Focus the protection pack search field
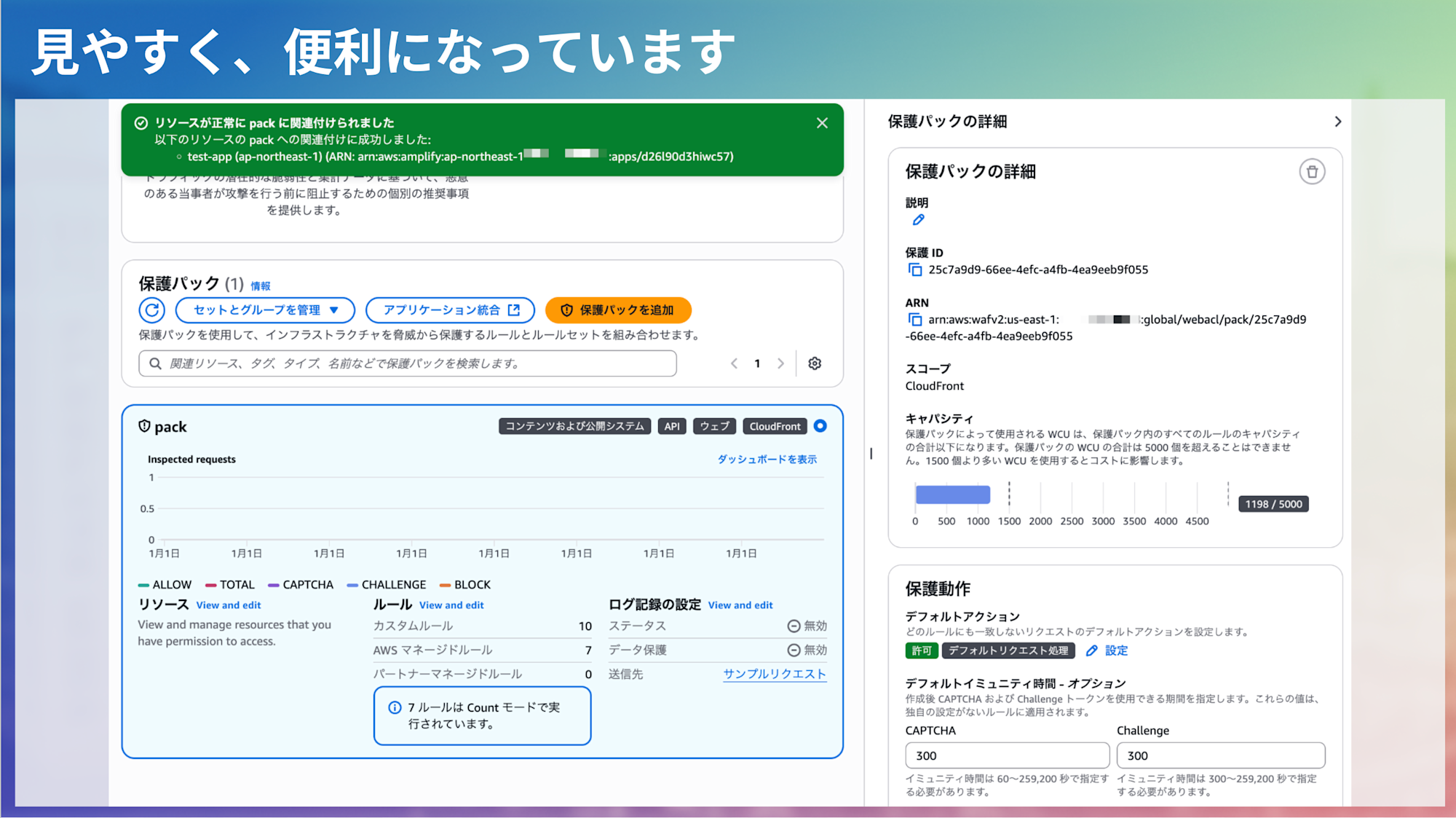The height and width of the screenshot is (818, 1456). [408, 363]
